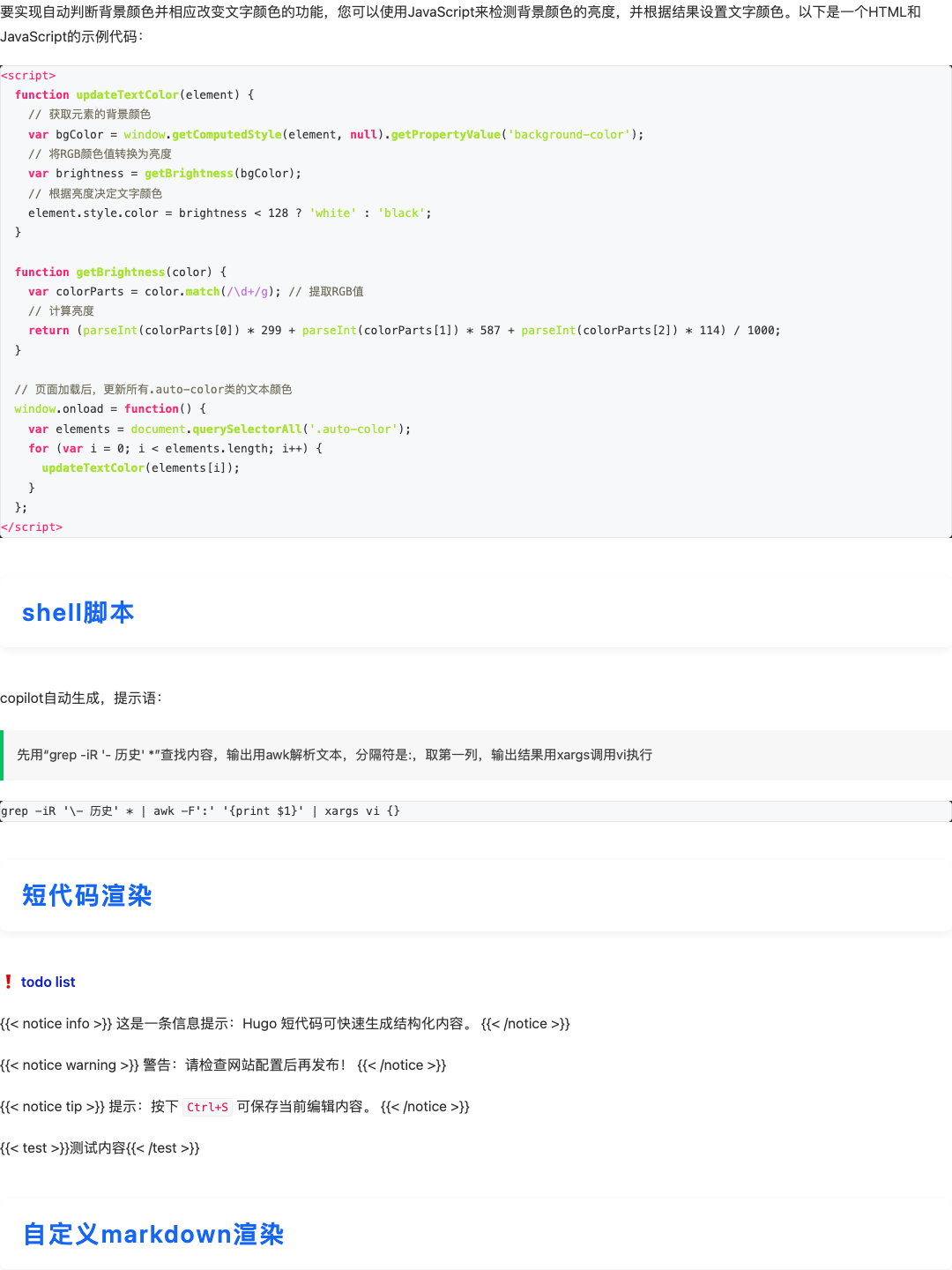Click the "function getBrightness(color)" definition line
This screenshot has height=1270, width=952.
(x=121, y=273)
